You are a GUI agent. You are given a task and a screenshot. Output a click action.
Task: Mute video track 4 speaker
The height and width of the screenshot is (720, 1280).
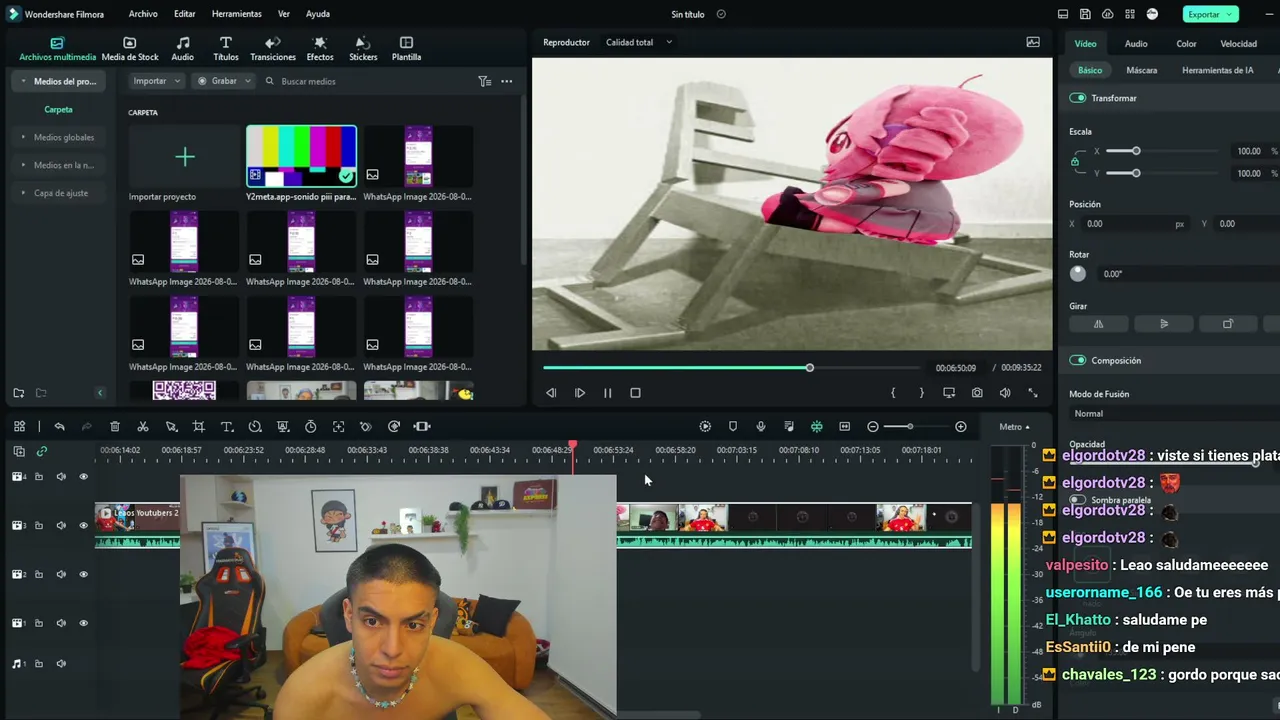(x=61, y=477)
